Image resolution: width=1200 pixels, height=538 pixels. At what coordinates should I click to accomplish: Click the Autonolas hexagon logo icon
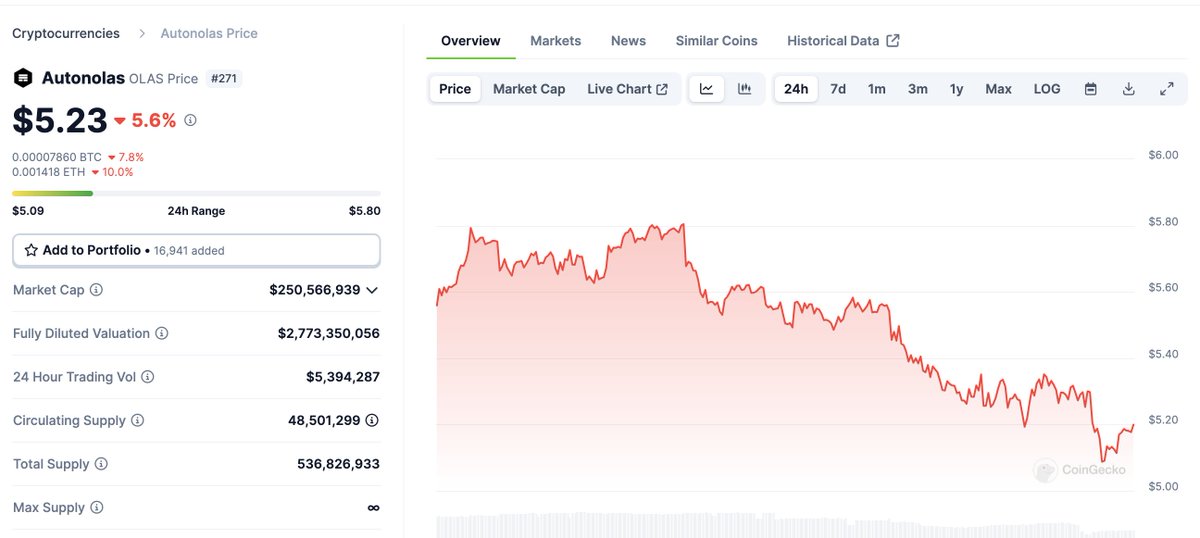point(23,78)
